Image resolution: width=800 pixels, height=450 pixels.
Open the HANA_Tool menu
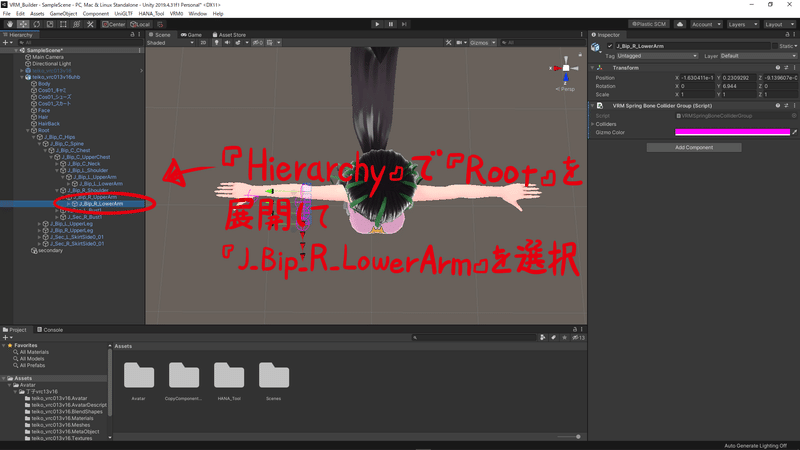coord(151,14)
